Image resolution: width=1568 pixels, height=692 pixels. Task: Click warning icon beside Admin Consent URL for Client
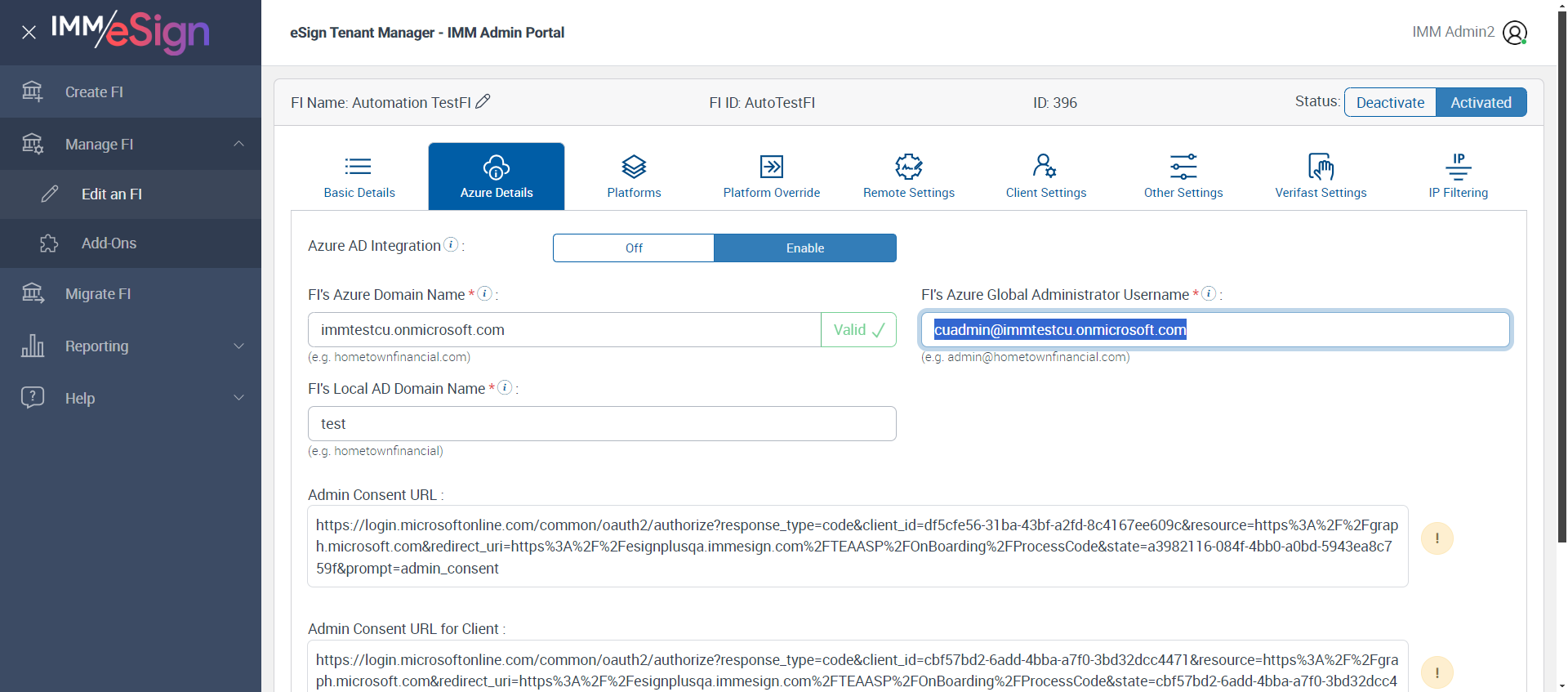pyautogui.click(x=1437, y=673)
